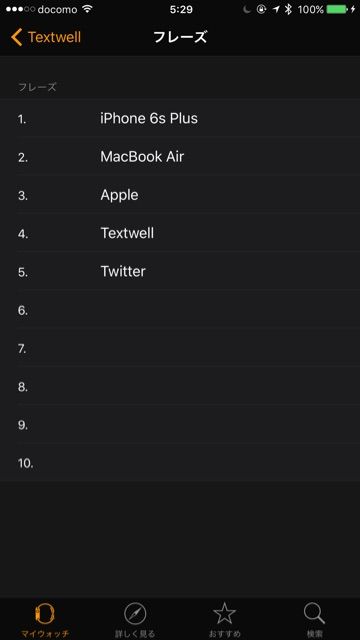Tap the Bluetooth status icon
Image resolution: width=360 pixels, height=640 pixels.
[x=289, y=9]
